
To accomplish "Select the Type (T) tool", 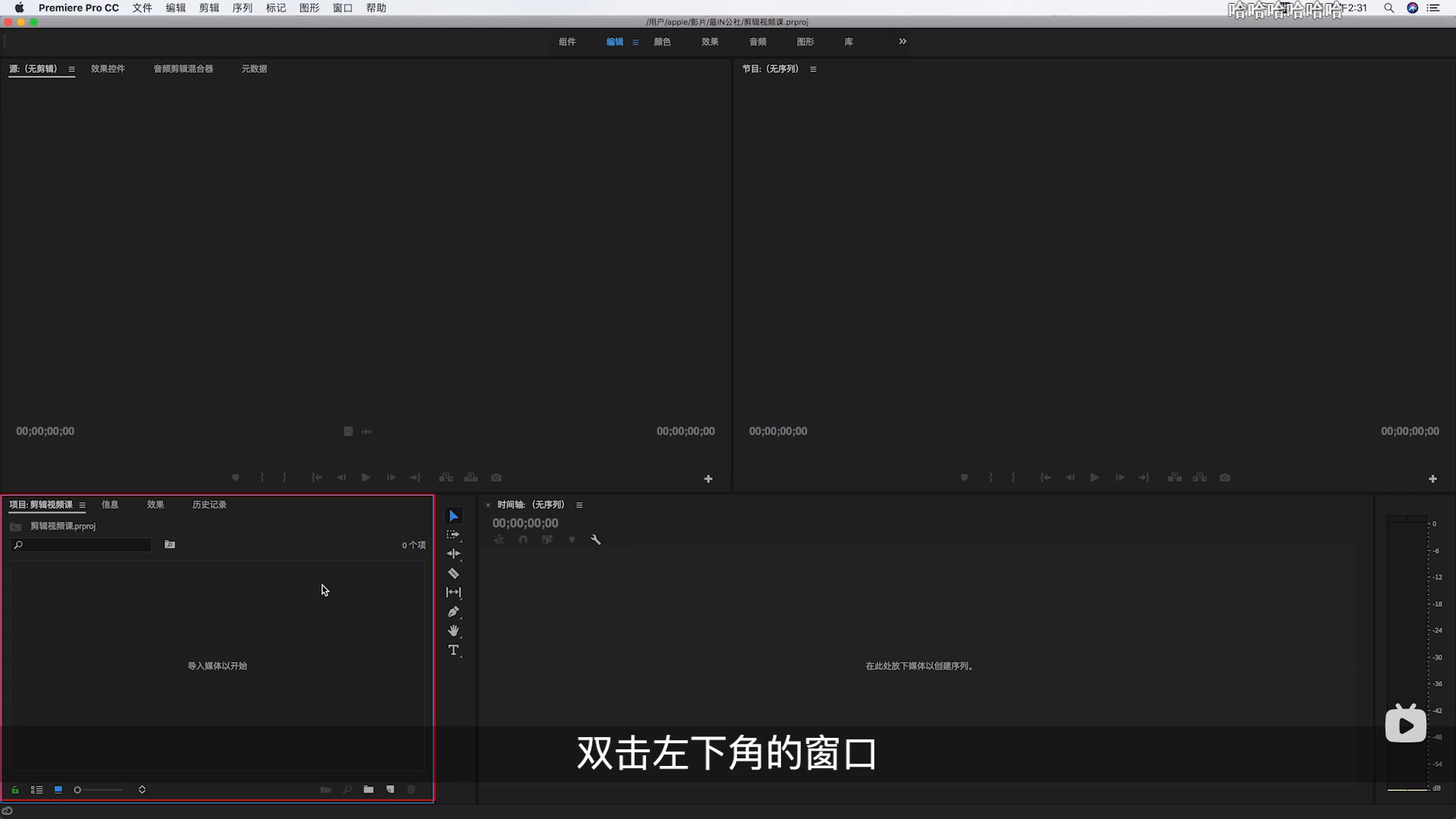I will pos(453,651).
